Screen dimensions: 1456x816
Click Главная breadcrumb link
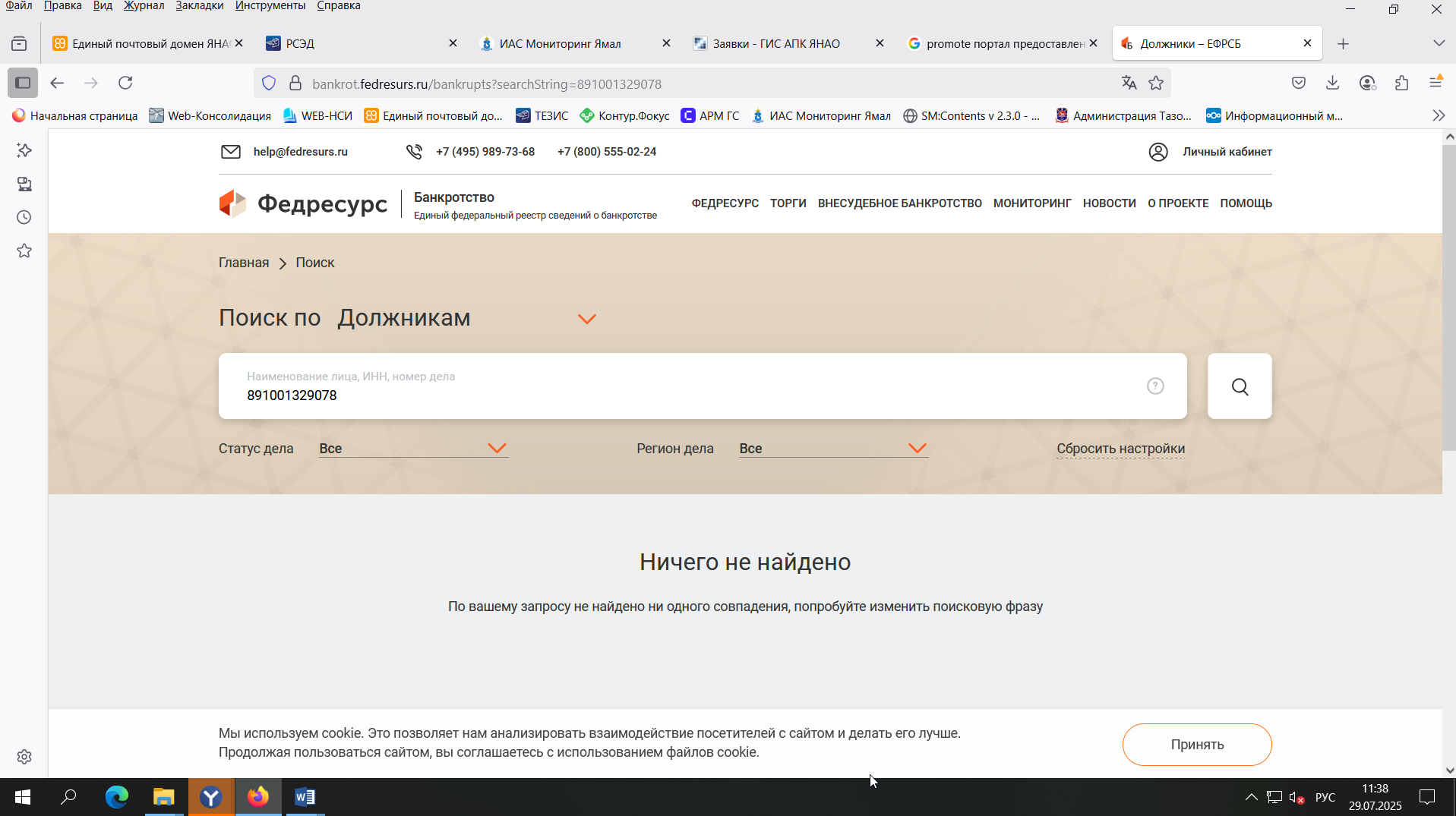point(244,263)
